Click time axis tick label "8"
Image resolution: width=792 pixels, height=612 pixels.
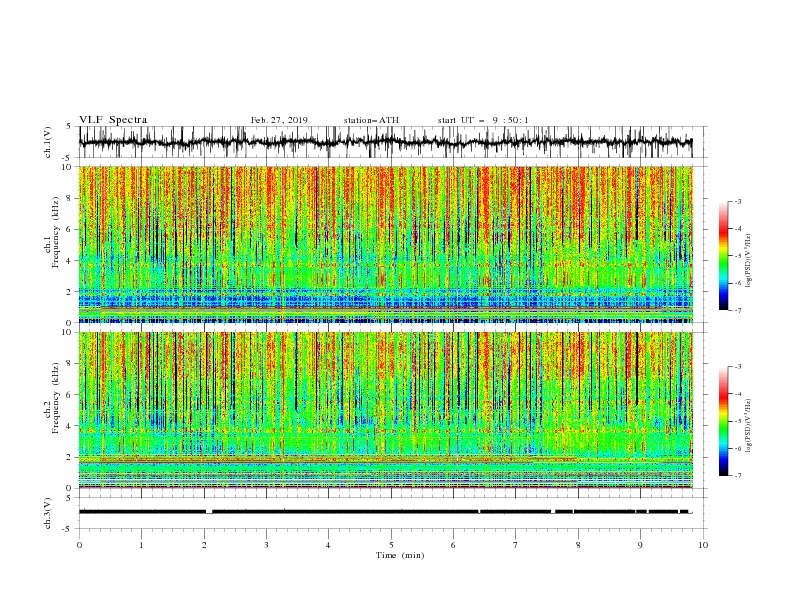[x=578, y=545]
